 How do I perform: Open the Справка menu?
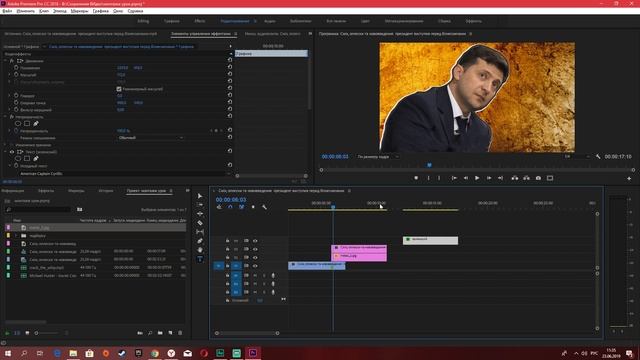point(136,11)
